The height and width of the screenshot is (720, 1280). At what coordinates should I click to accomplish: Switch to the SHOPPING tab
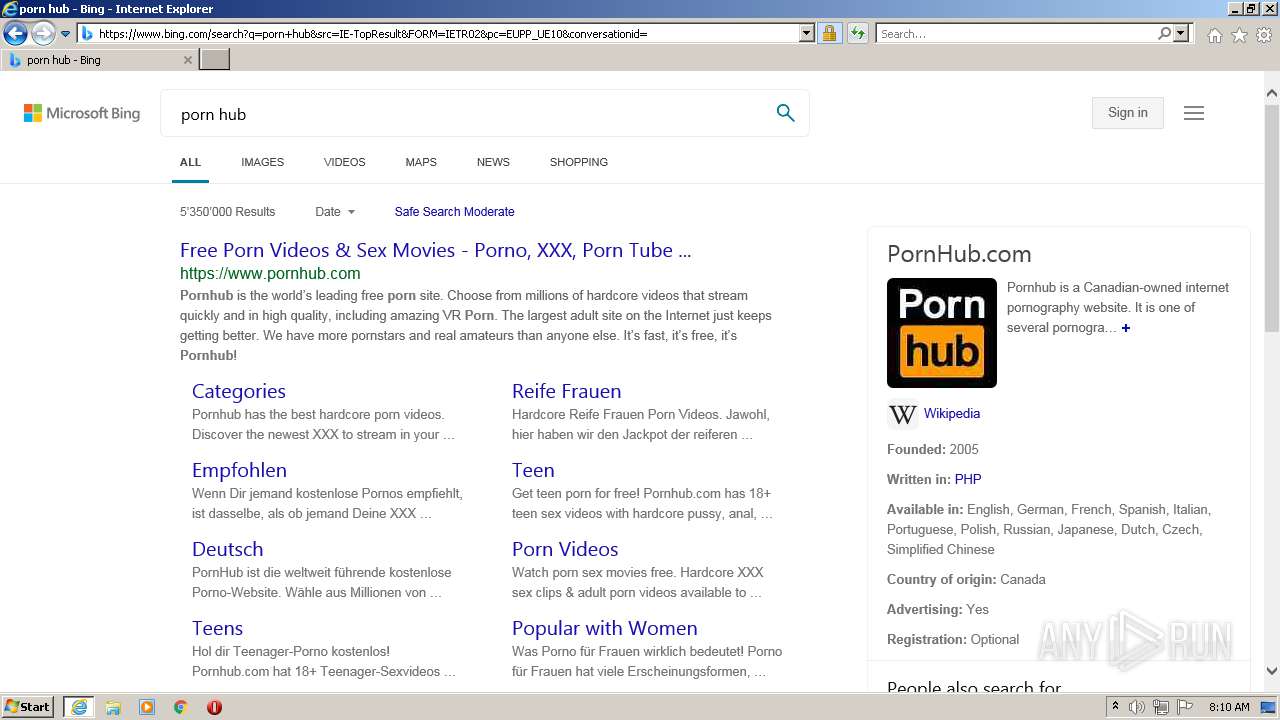[578, 162]
